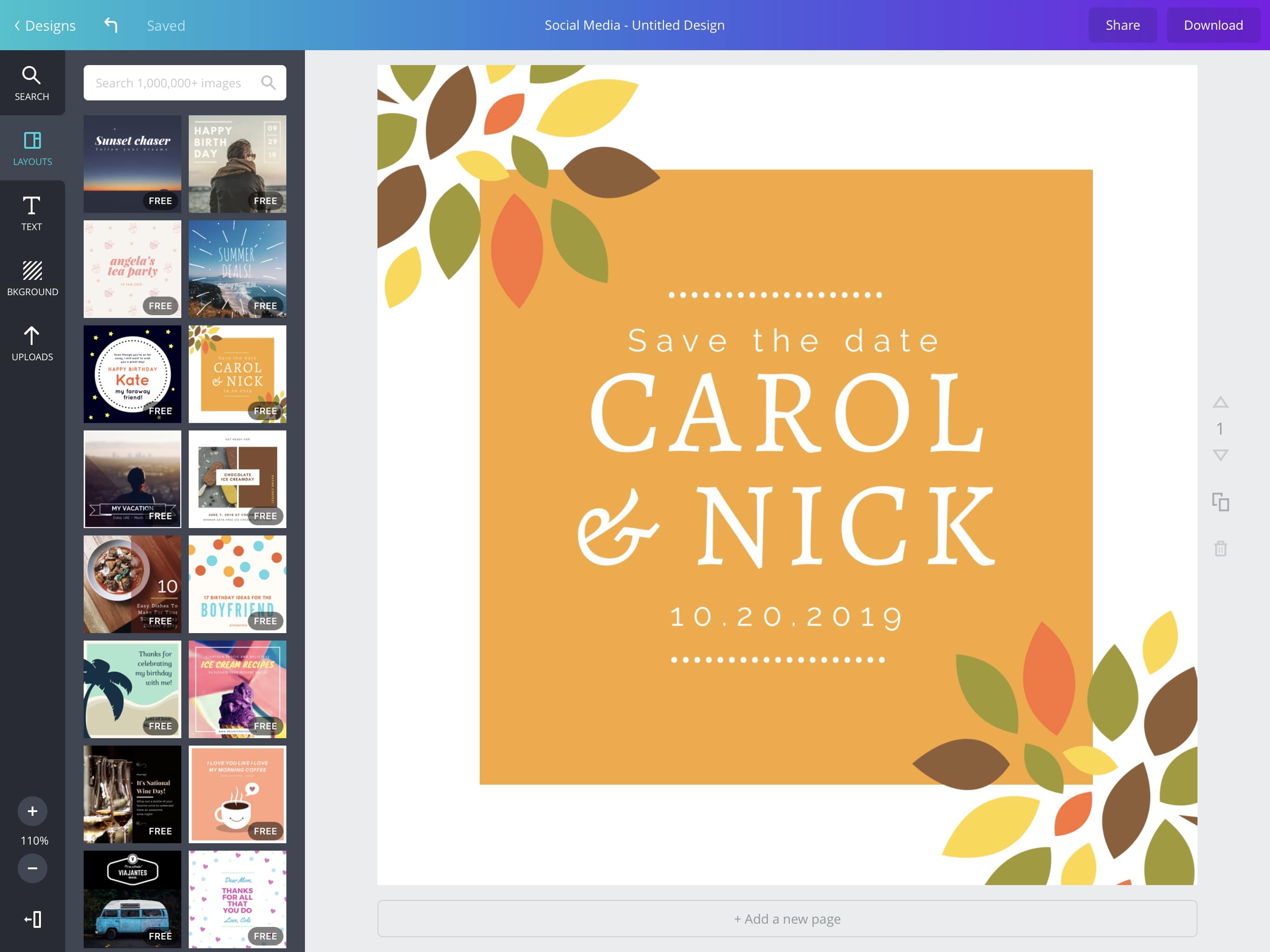The width and height of the screenshot is (1270, 952).
Task: Duplicate the current page
Action: 1221,502
